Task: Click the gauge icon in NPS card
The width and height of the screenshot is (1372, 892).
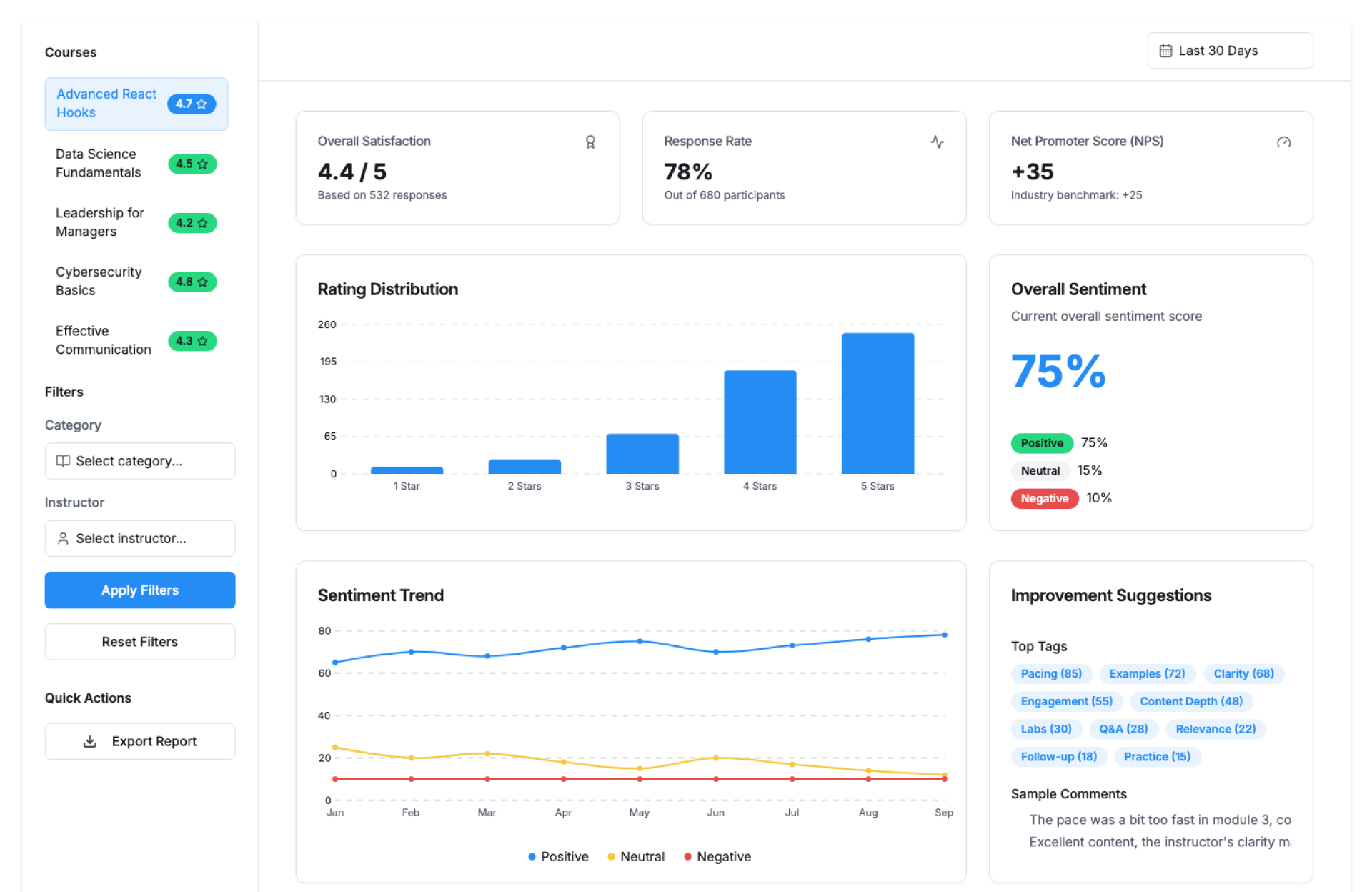Action: (1283, 142)
